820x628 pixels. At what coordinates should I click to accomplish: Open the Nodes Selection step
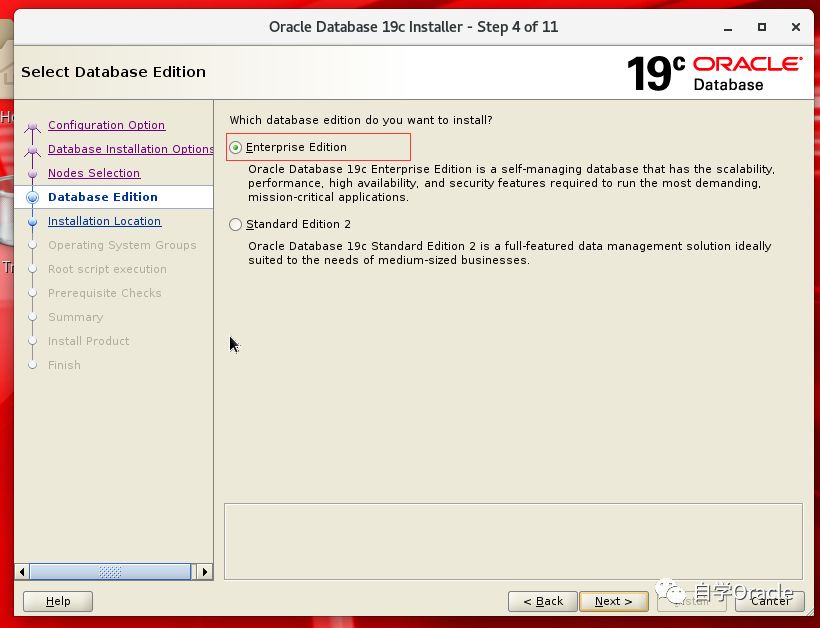94,173
